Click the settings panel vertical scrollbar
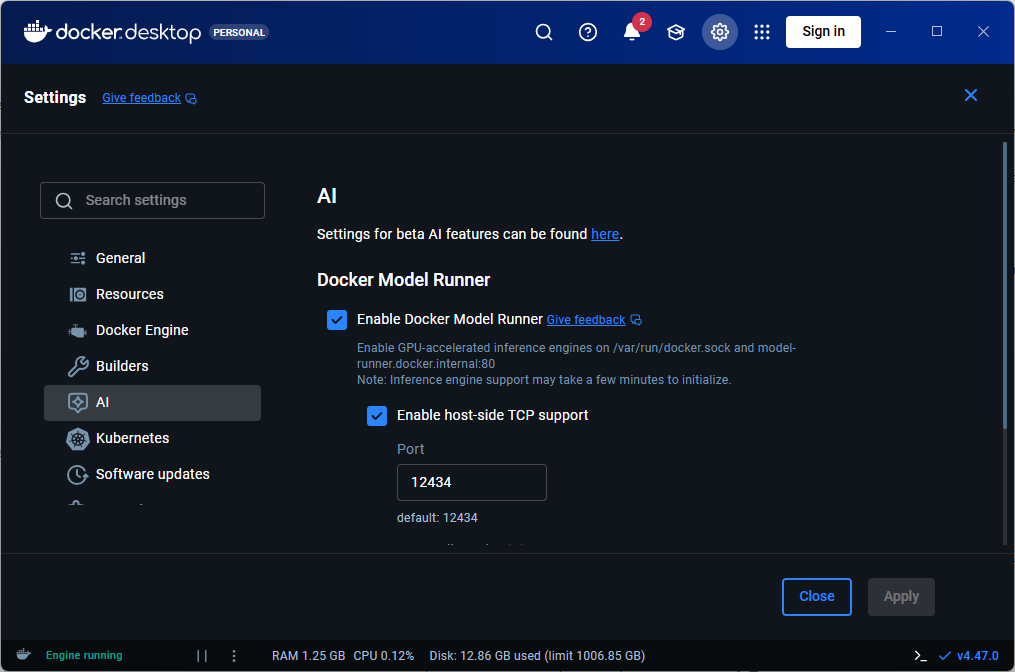 (1004, 290)
